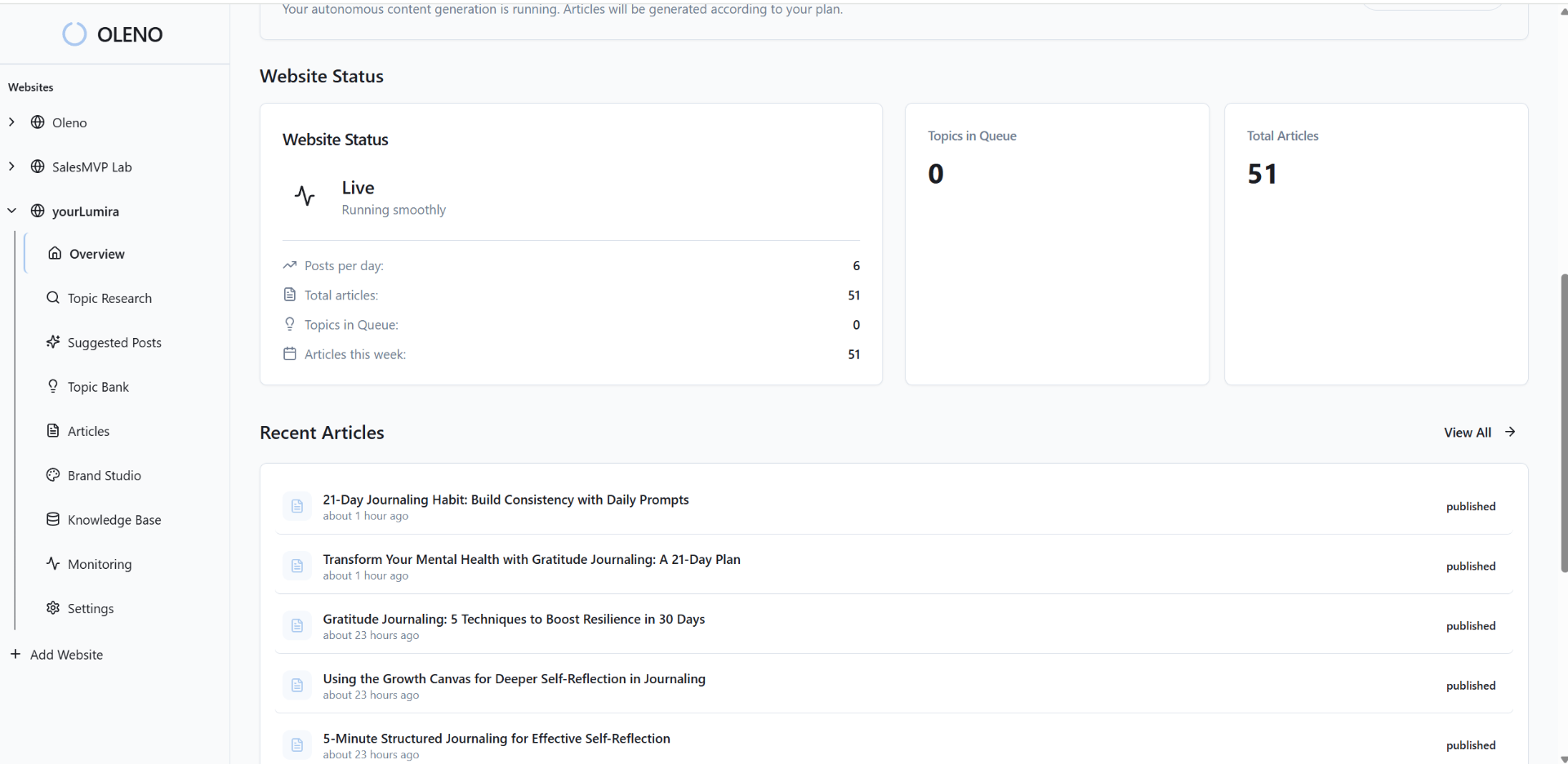Click the View All arrow link
The width and height of the screenshot is (1568, 764).
(1511, 432)
